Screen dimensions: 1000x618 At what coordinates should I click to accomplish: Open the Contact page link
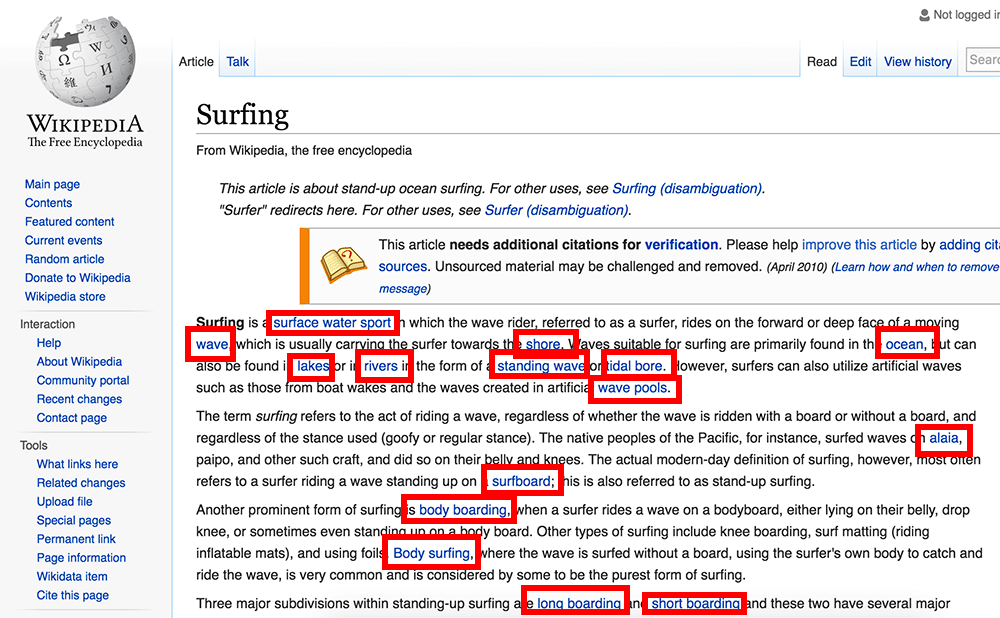tap(71, 418)
